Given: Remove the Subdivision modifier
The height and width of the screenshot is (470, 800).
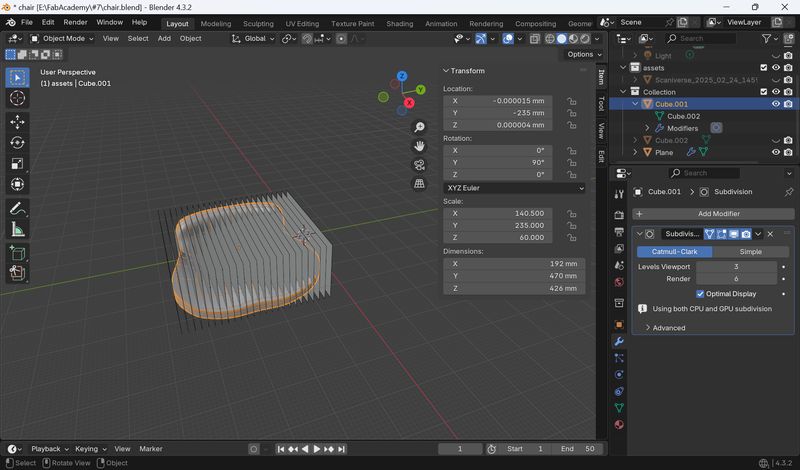Looking at the screenshot, I should click(770, 234).
